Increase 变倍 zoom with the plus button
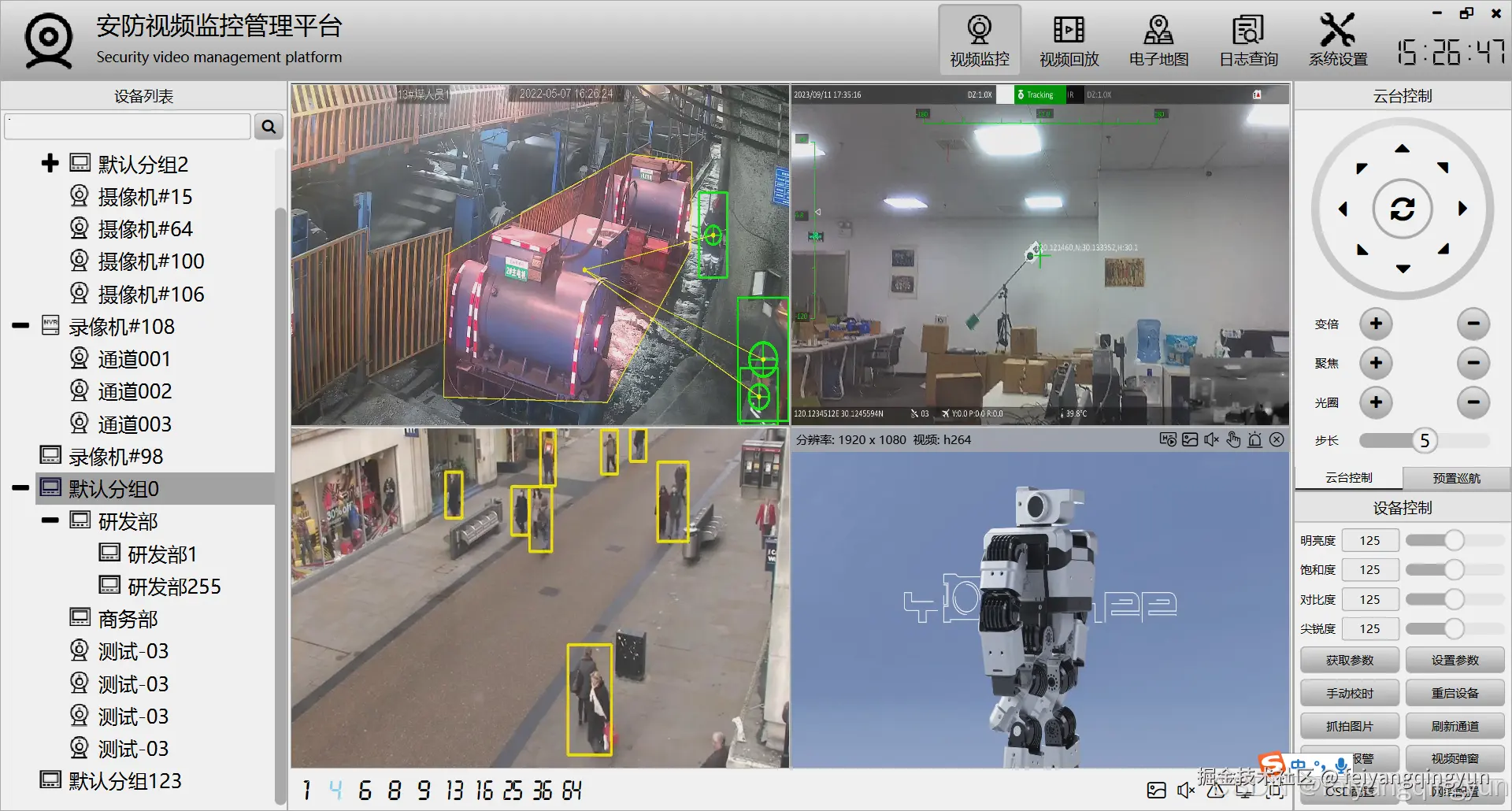 click(x=1376, y=324)
